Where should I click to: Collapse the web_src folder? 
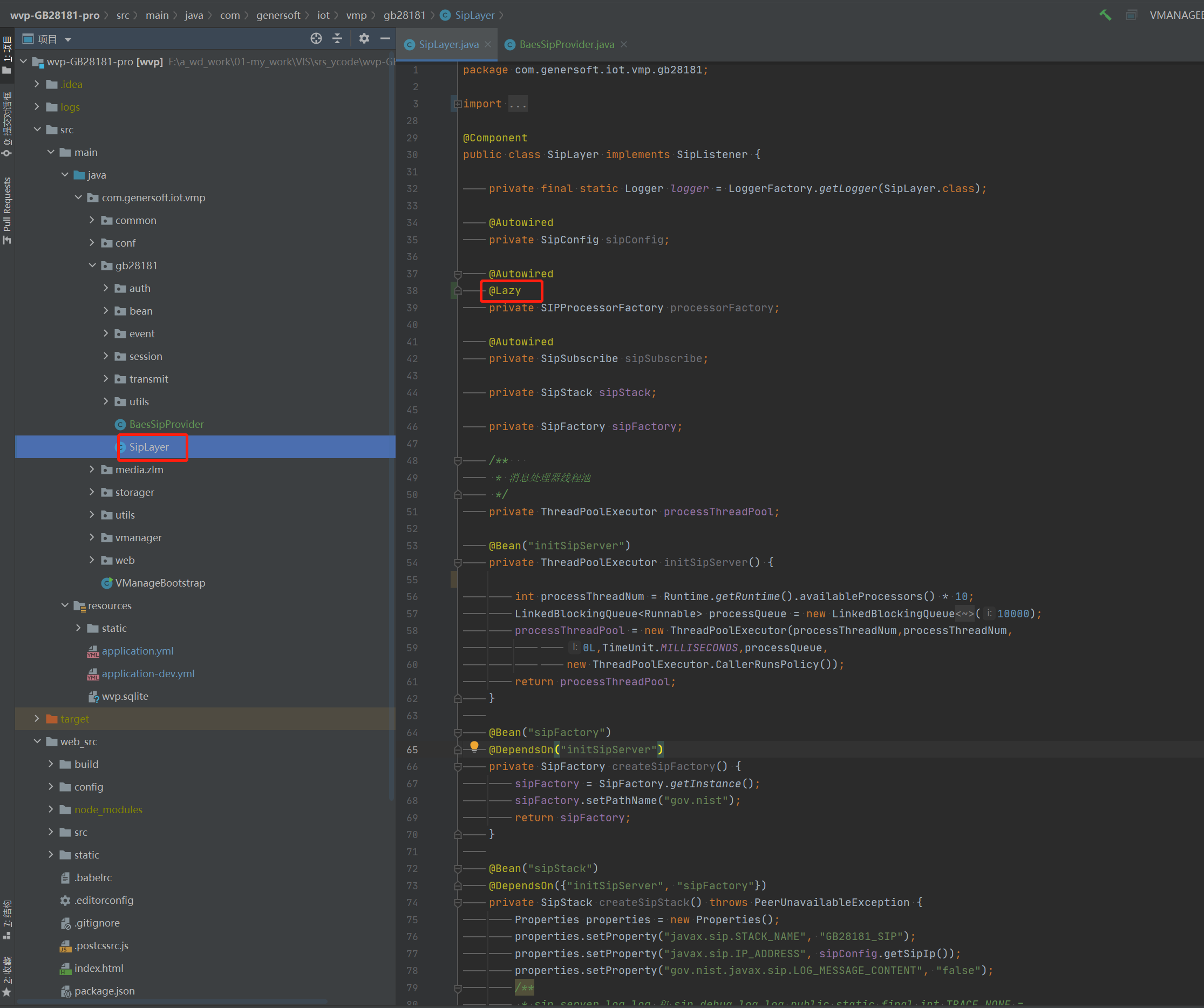coord(37,741)
